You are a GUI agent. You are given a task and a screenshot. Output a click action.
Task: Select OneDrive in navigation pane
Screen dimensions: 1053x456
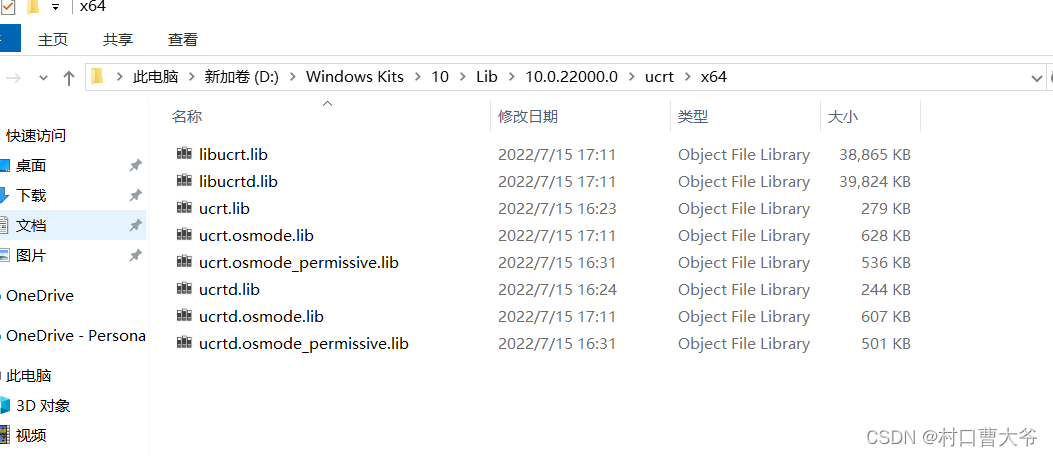40,295
